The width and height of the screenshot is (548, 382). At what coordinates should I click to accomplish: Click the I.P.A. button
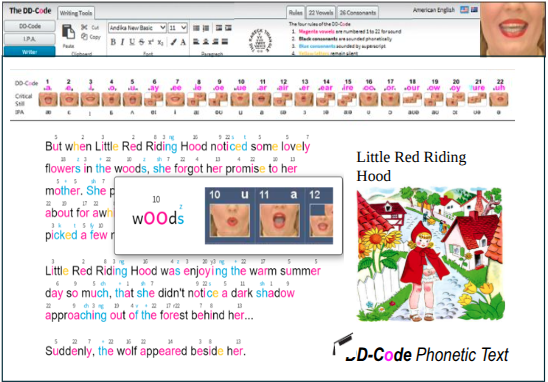pyautogui.click(x=30, y=39)
